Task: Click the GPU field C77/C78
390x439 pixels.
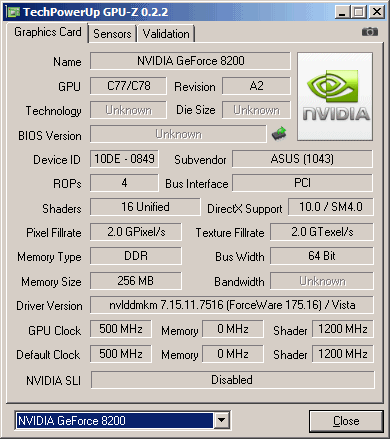Action: click(x=128, y=86)
